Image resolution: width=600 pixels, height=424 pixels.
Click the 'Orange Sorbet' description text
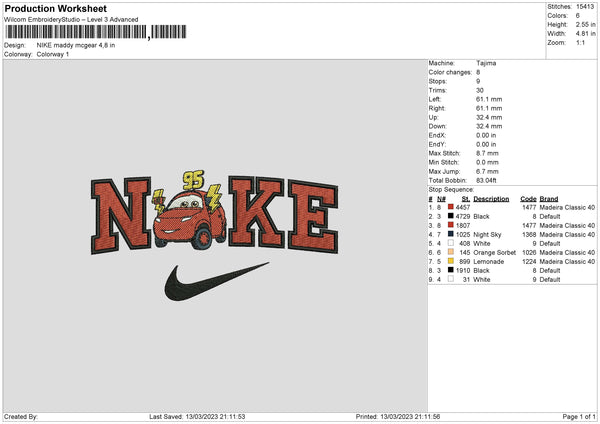coord(494,253)
